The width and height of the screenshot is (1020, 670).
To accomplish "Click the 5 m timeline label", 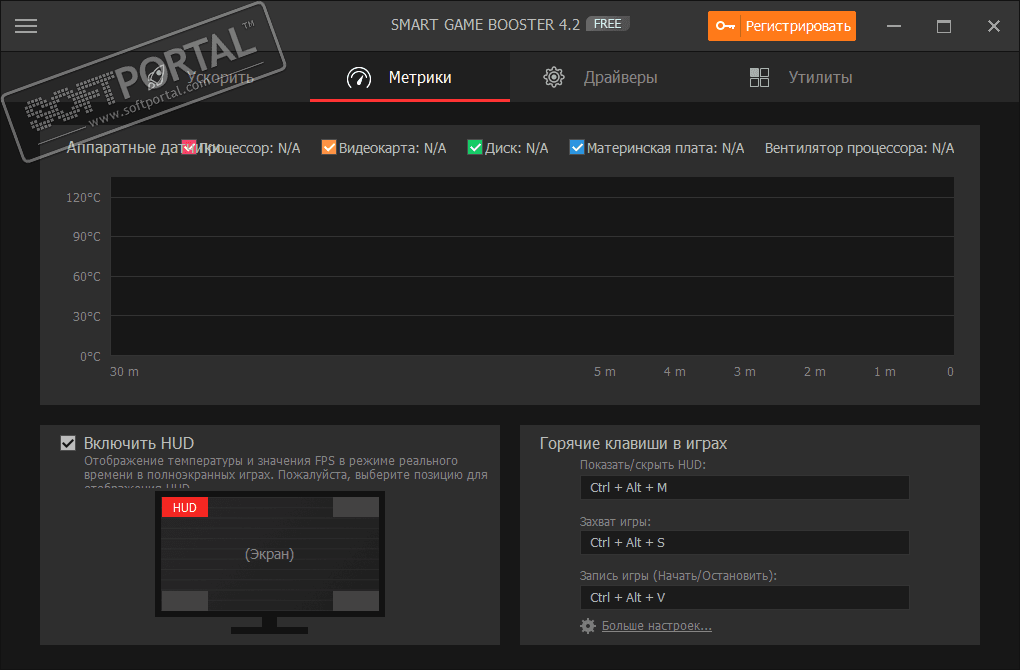I will [604, 371].
